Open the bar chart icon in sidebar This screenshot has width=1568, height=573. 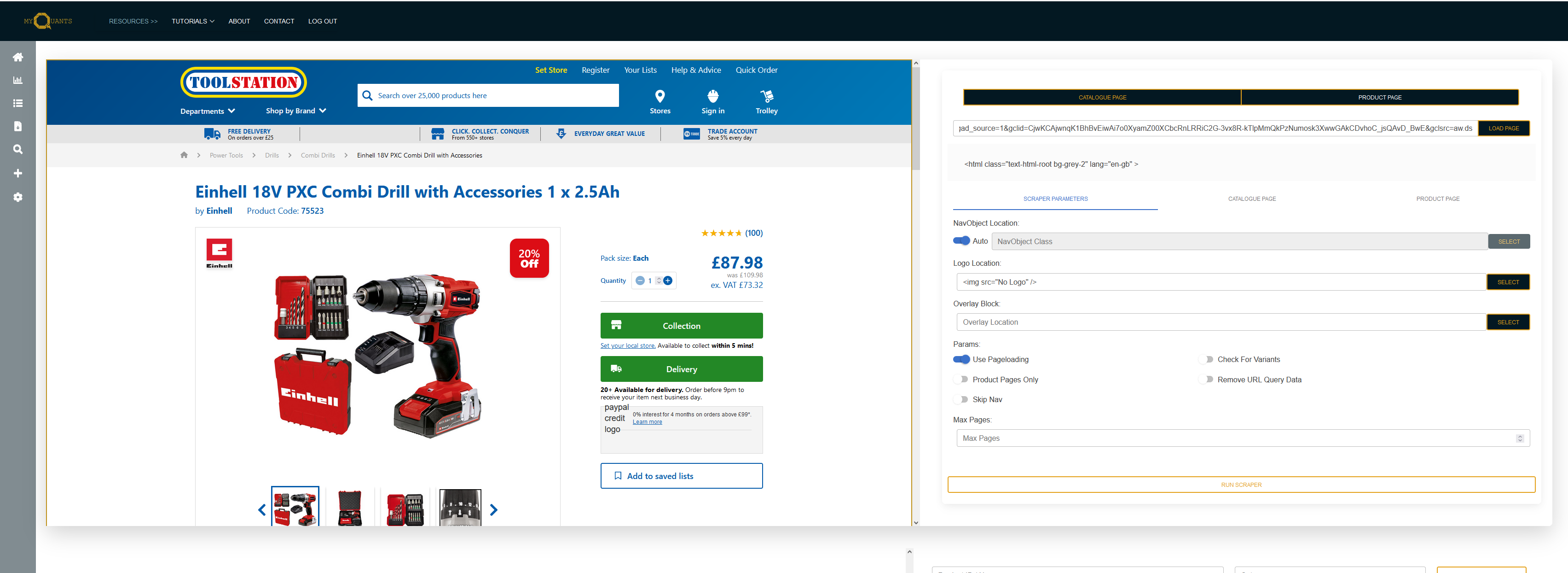click(17, 81)
